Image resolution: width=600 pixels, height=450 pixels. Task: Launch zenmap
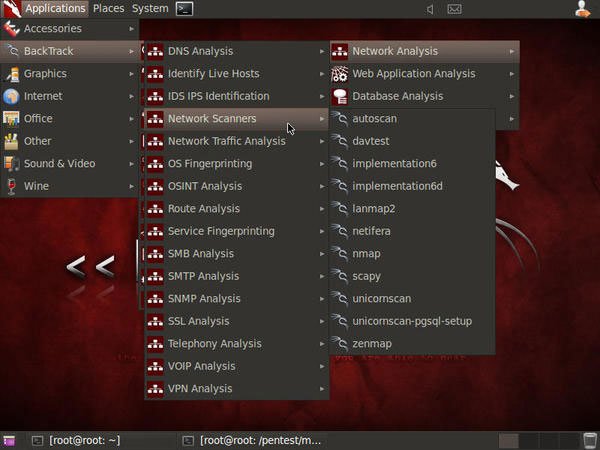pyautogui.click(x=412, y=344)
